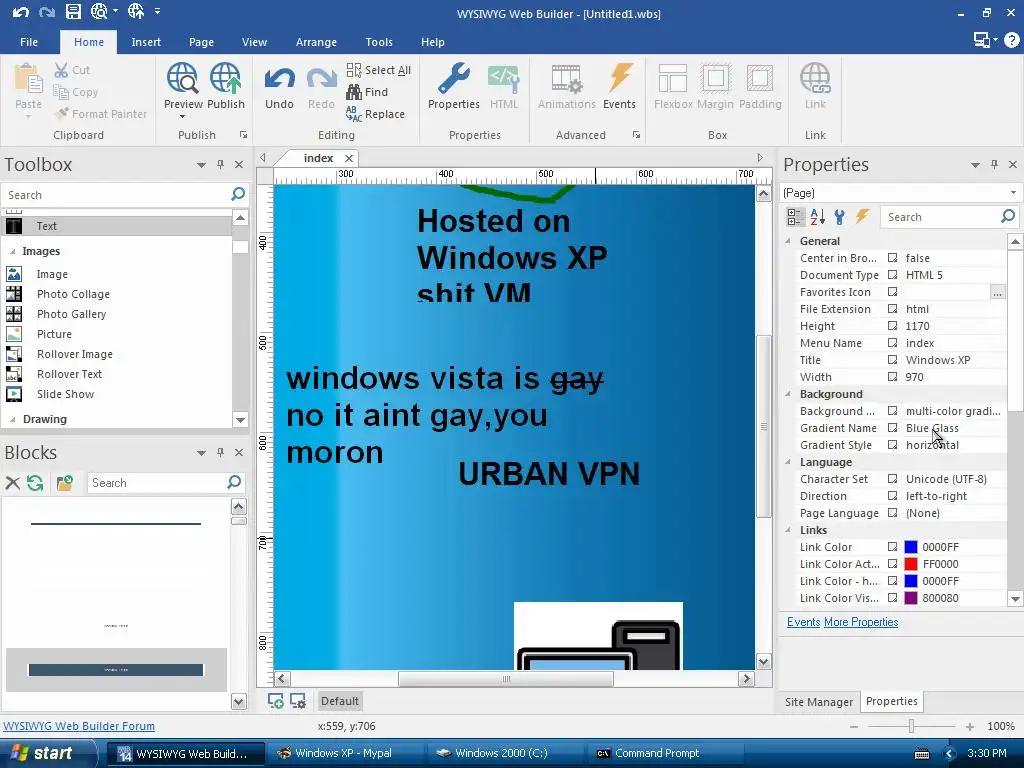1024x768 pixels.
Task: Collapse the General properties section
Action: 788,241
